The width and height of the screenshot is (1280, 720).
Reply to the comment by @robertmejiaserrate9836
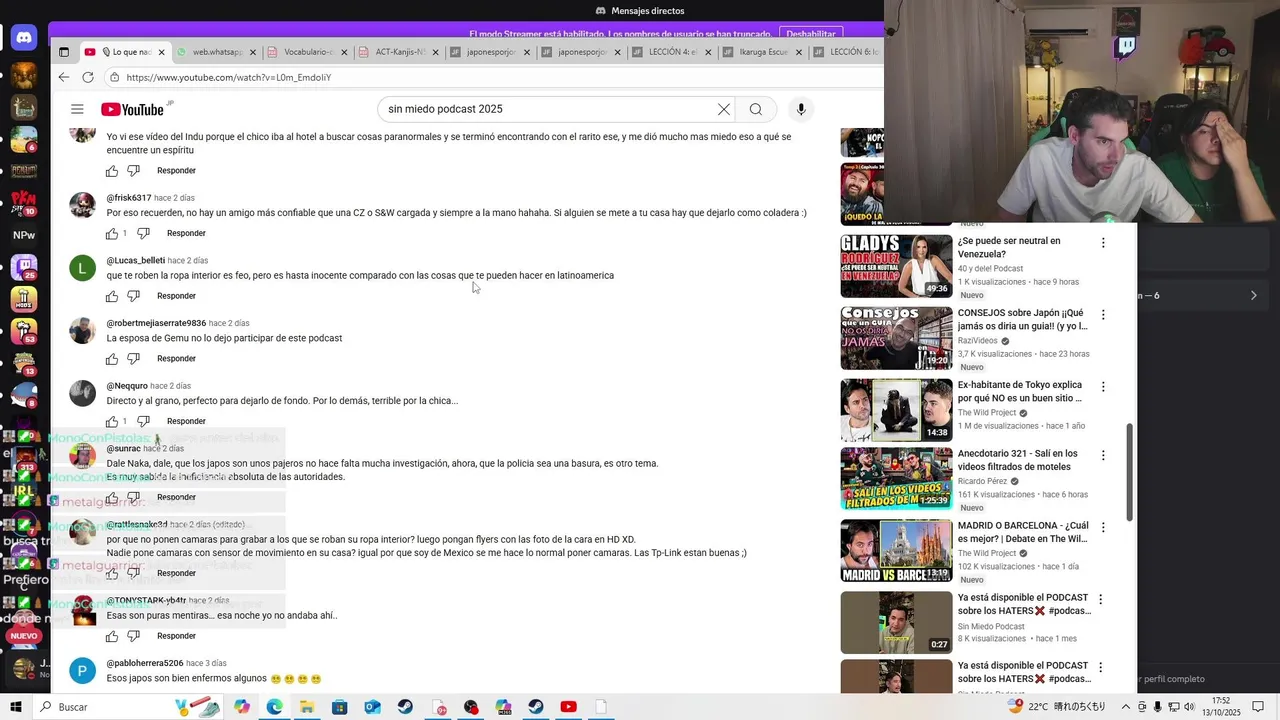[176, 359]
